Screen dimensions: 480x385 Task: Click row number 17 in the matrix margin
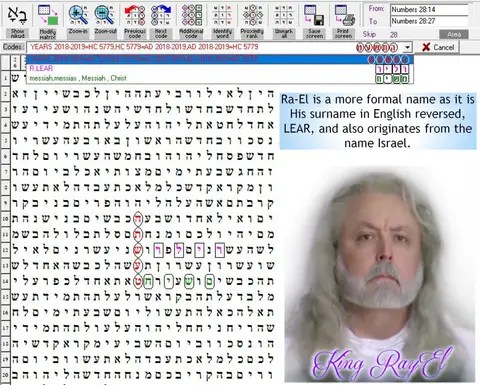coord(5,328)
